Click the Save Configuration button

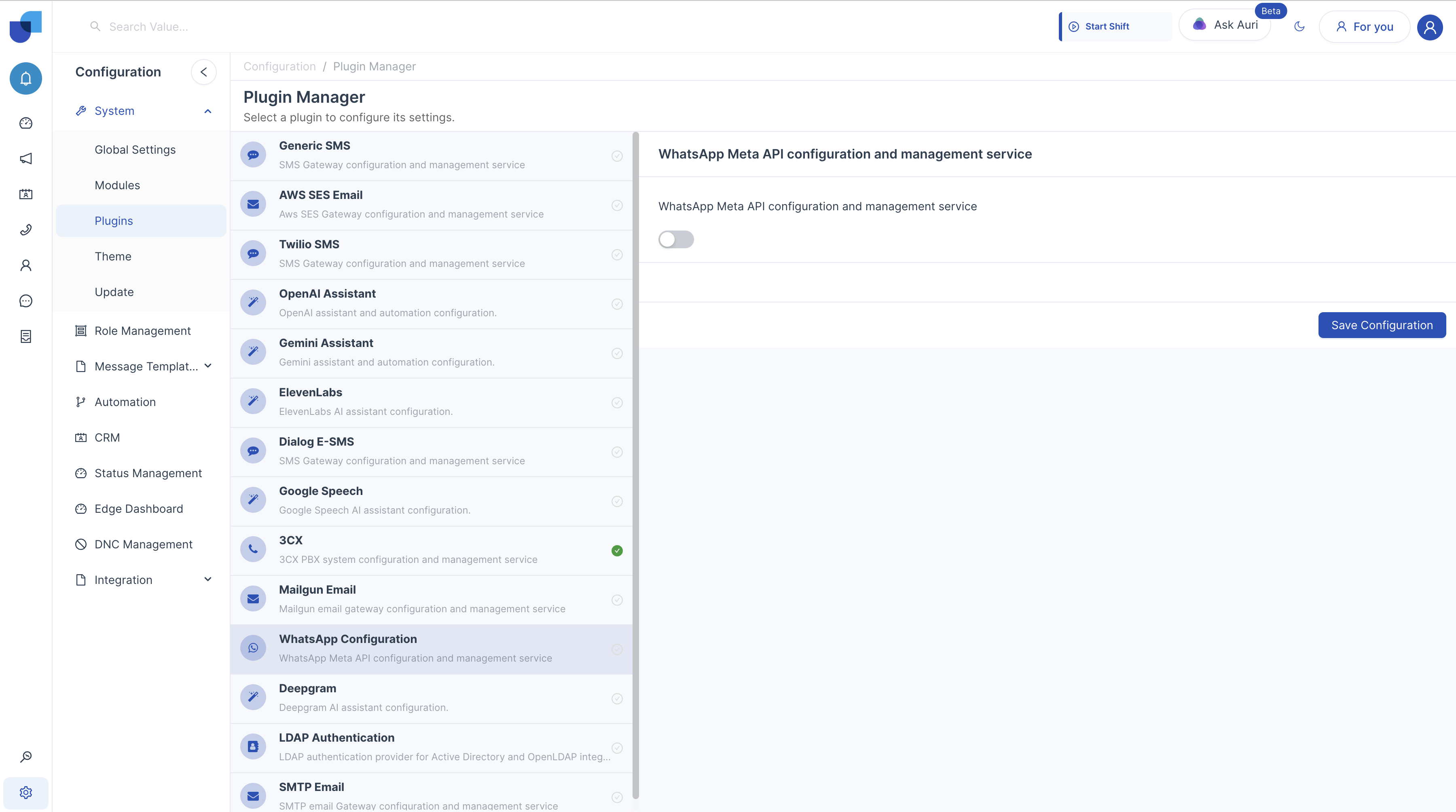coord(1382,326)
